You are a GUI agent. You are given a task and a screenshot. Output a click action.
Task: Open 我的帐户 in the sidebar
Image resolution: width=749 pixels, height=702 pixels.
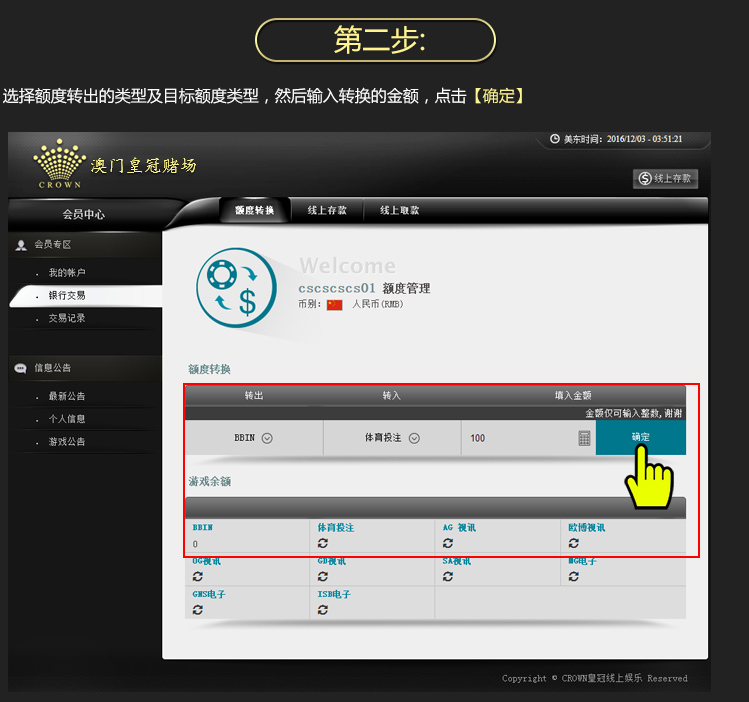click(x=67, y=273)
